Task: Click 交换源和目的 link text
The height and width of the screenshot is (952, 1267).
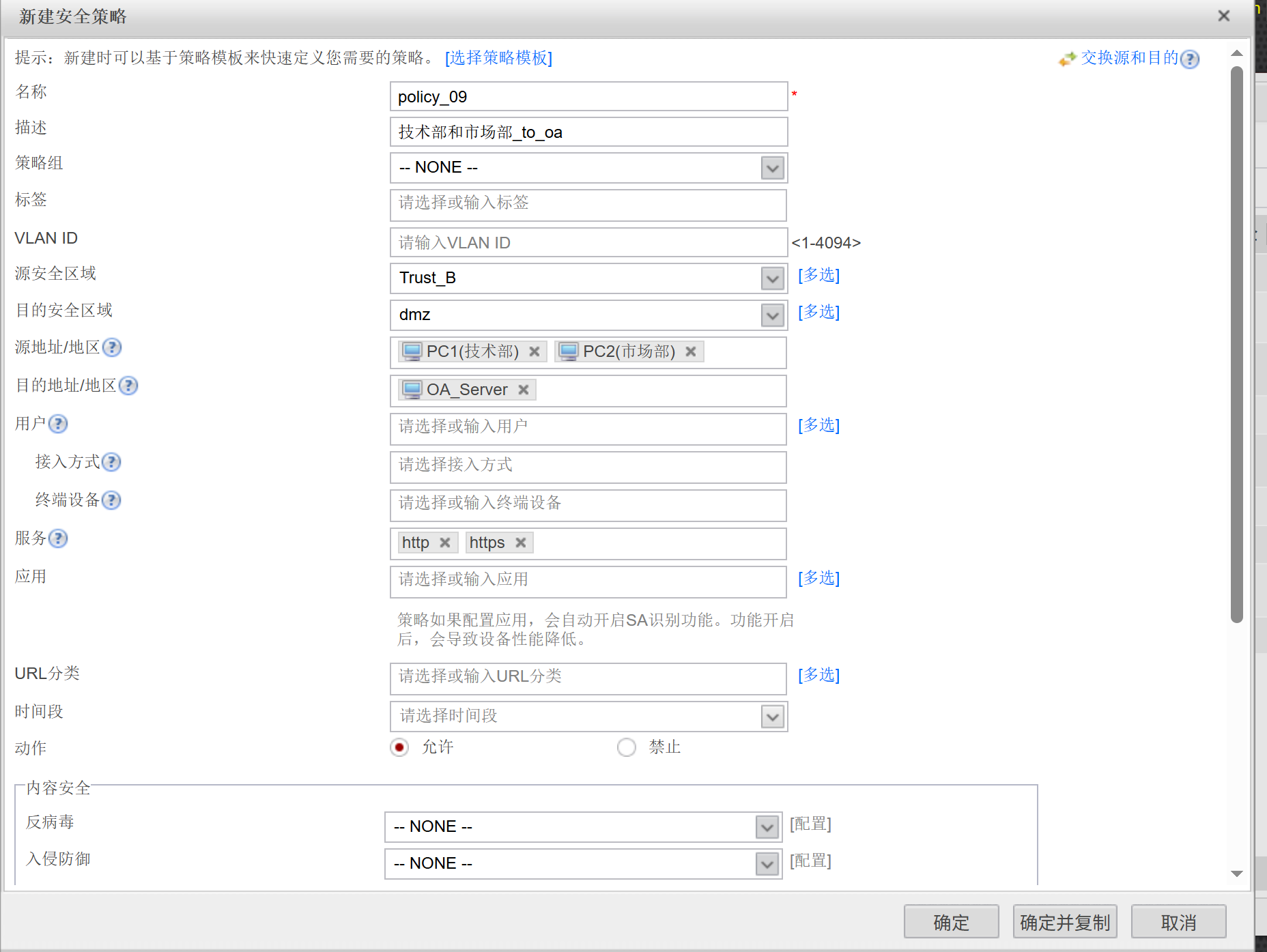Action: point(1130,58)
